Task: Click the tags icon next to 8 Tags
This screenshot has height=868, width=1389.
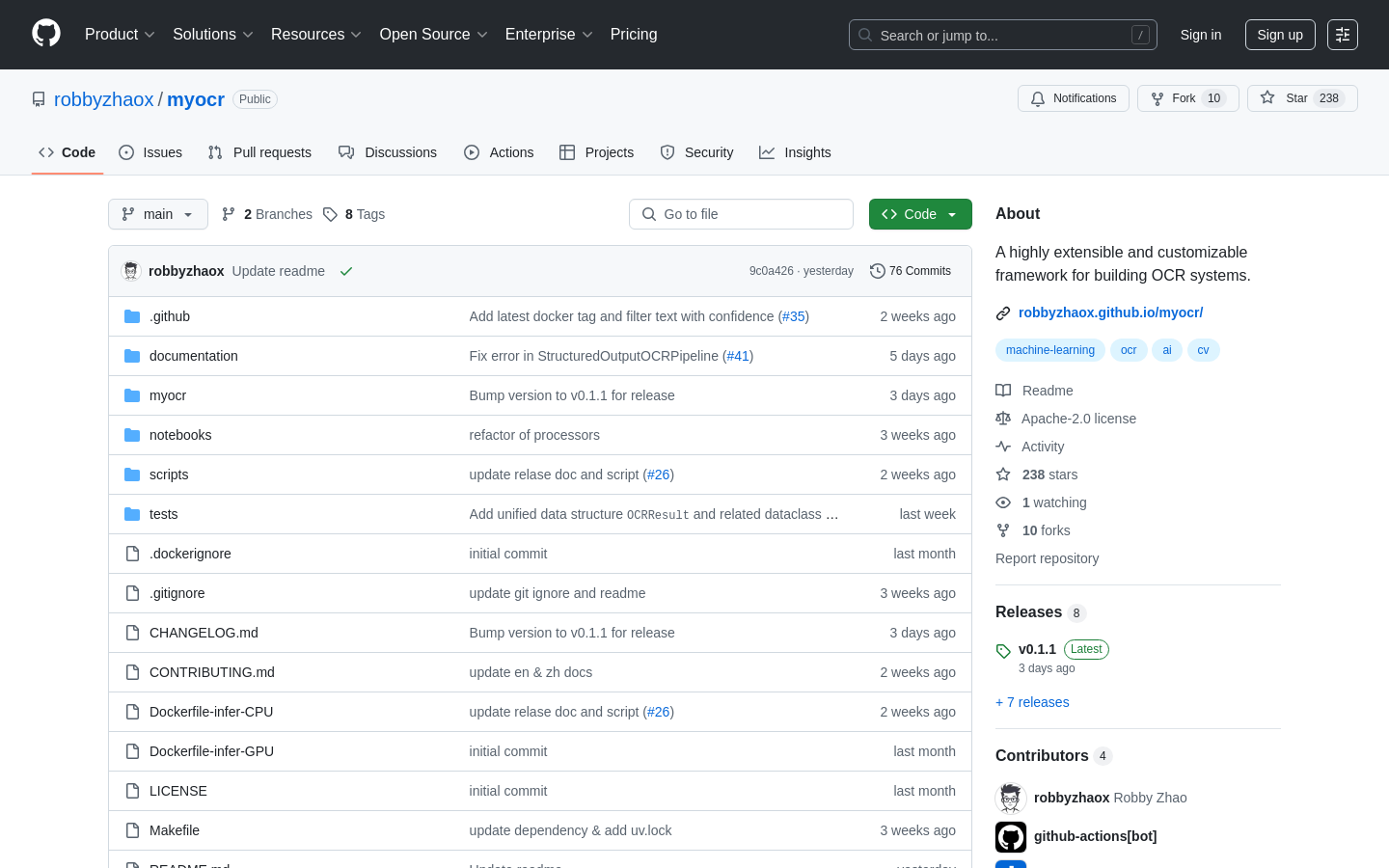Action: click(x=330, y=214)
